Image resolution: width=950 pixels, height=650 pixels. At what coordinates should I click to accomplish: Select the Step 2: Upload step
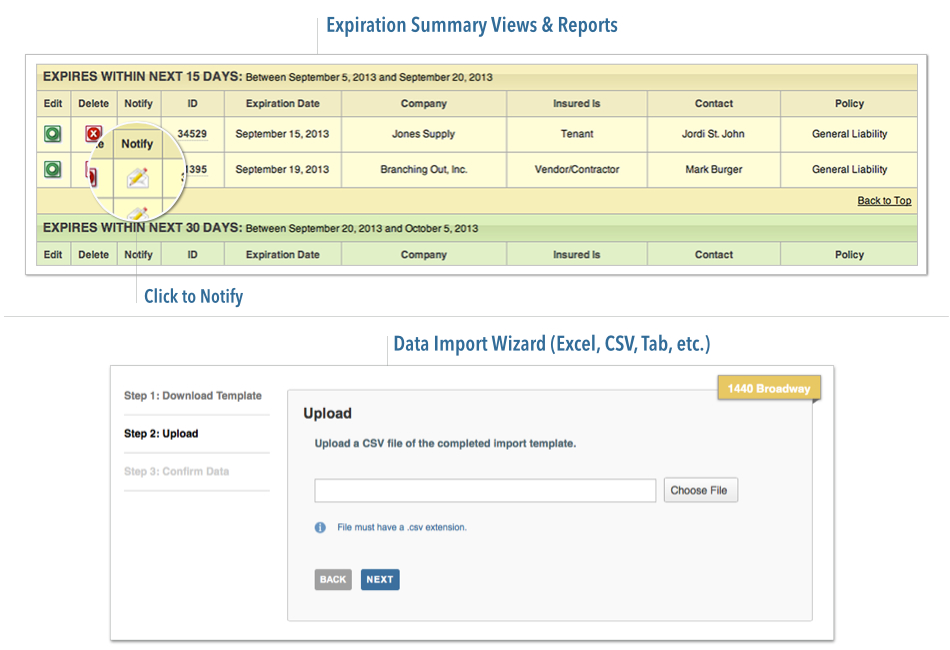[x=161, y=434]
